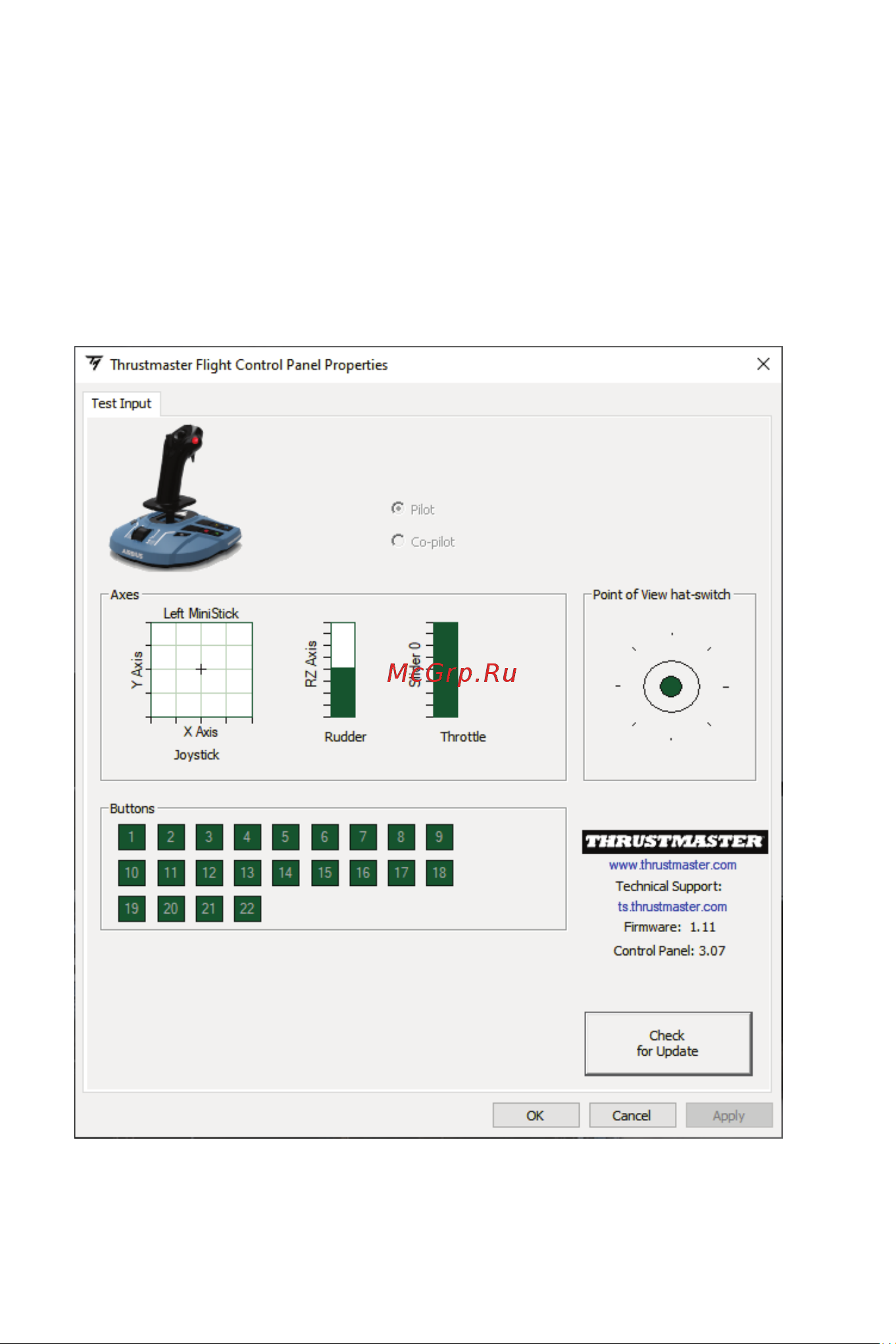Click the Thrustmaster logo in title bar
Screen dimensions: 896x1344
(x=95, y=364)
